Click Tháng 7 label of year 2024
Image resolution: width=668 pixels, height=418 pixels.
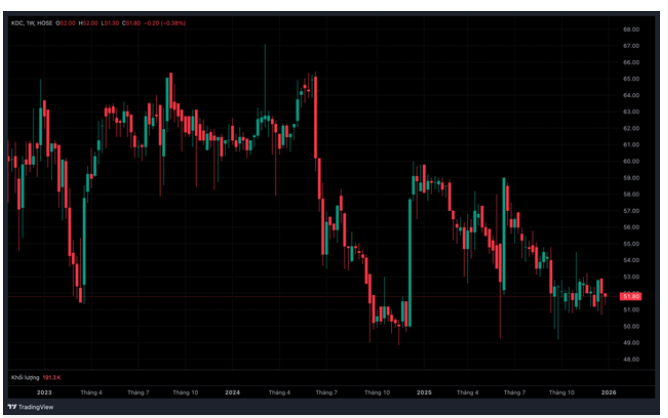pos(326,392)
